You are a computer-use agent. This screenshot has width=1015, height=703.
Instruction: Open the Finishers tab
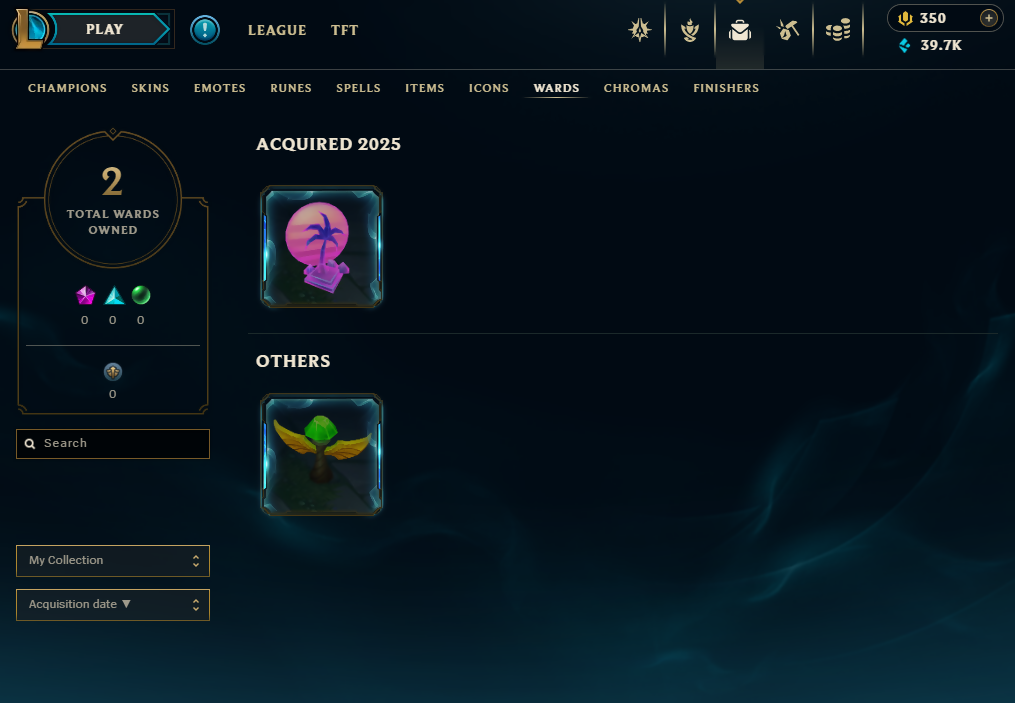click(726, 88)
